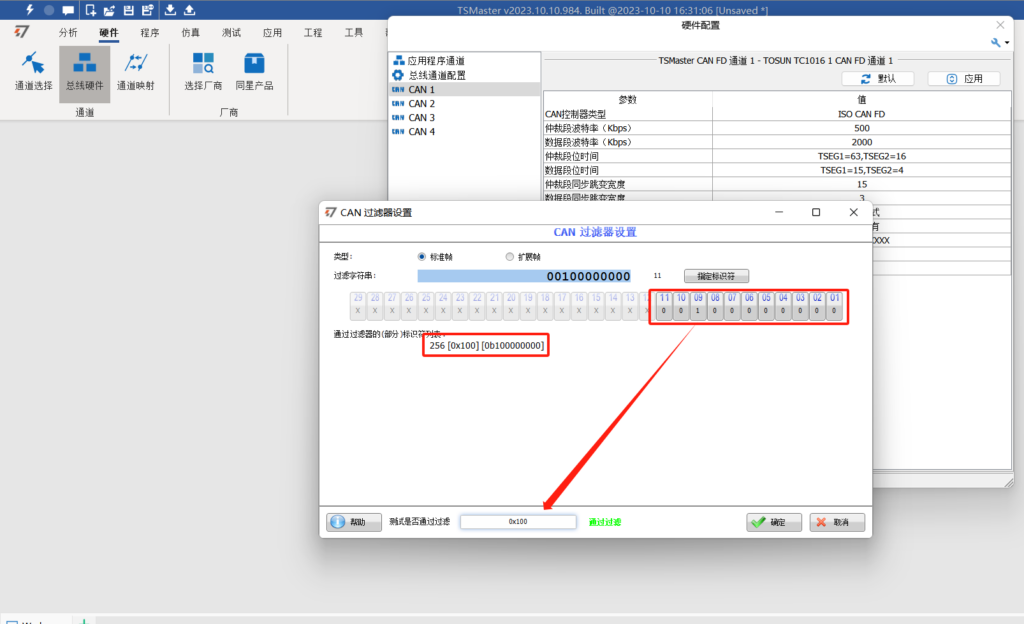Screen dimensions: 1024x624
Task: Open the wrench settings dropdown in 硬件配置
Action: [995, 42]
